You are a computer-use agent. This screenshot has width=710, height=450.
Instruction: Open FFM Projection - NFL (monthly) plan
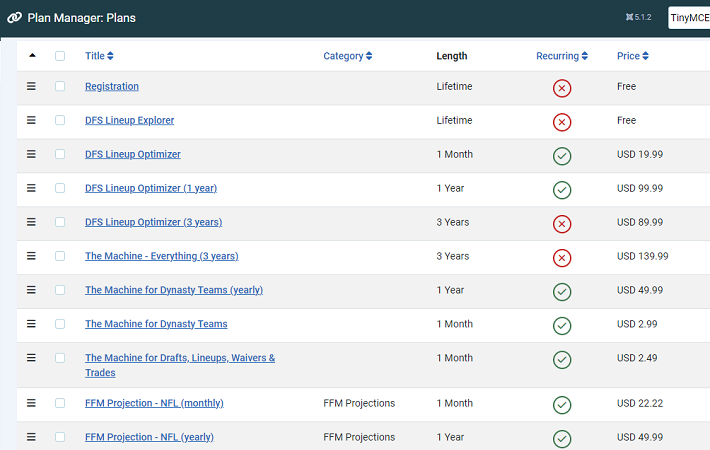[x=154, y=403]
